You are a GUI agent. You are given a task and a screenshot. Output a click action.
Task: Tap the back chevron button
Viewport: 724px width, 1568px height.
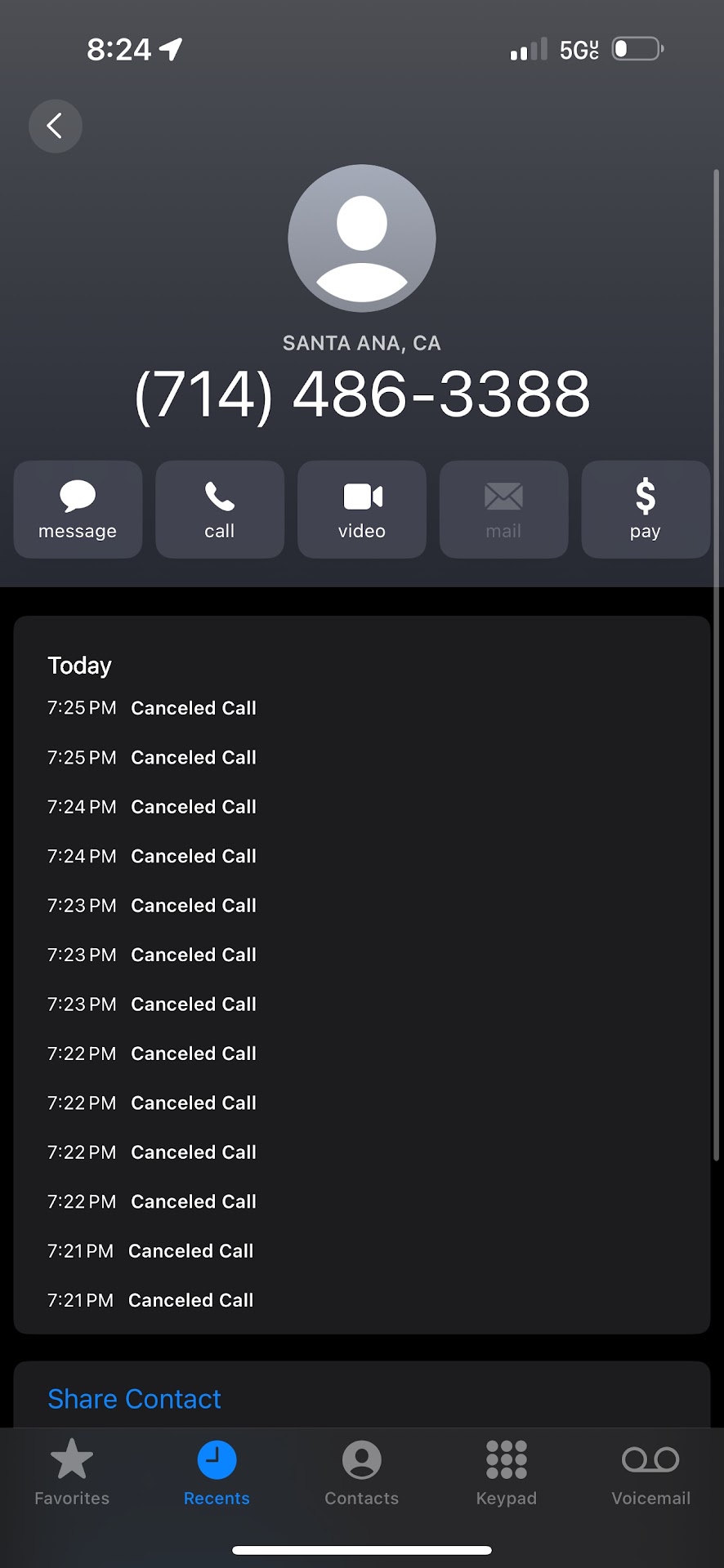coord(55,126)
